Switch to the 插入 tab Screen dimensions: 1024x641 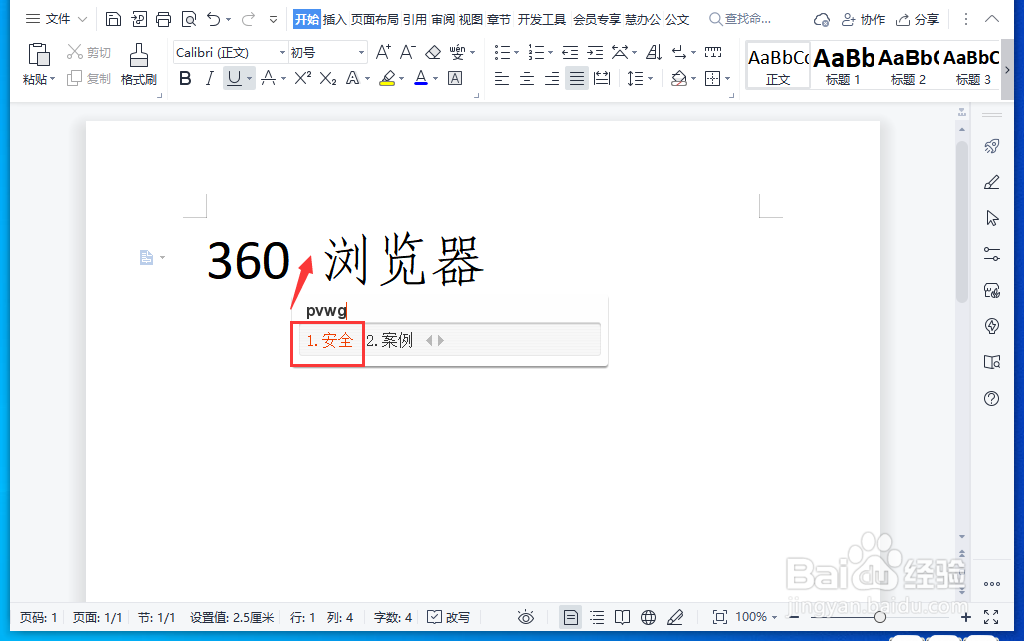(334, 20)
